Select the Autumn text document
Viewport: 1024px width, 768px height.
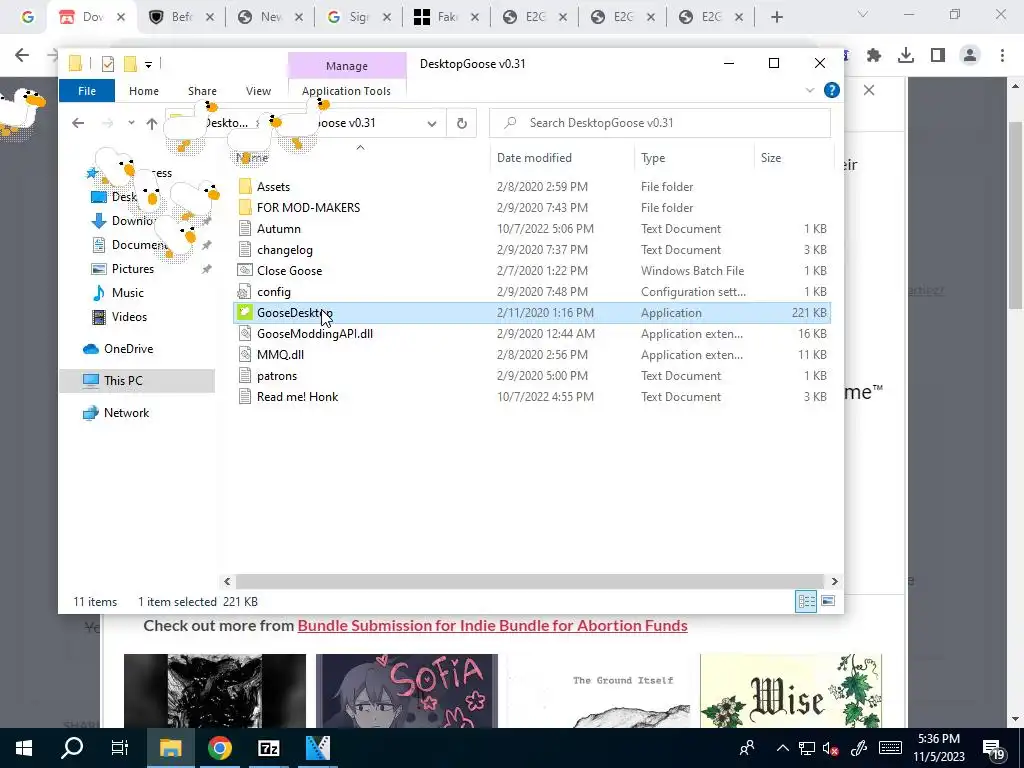[532, 229]
